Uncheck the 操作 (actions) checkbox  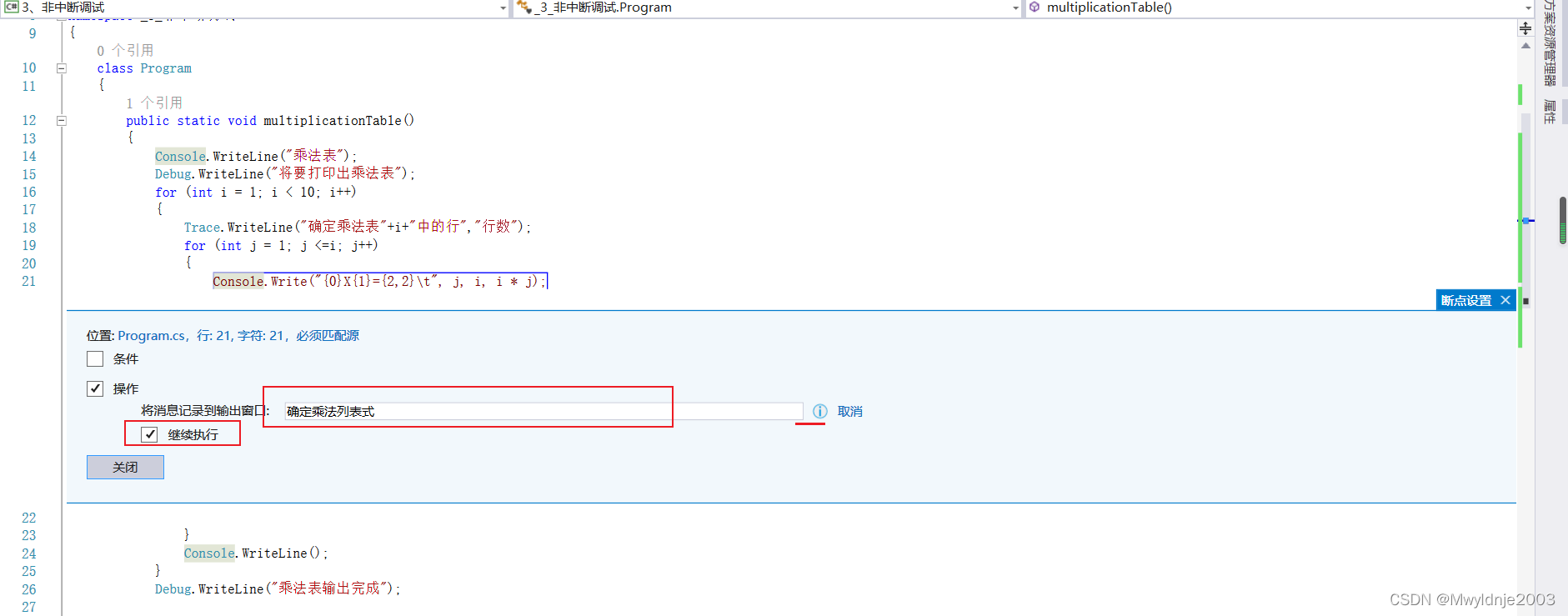coord(95,388)
